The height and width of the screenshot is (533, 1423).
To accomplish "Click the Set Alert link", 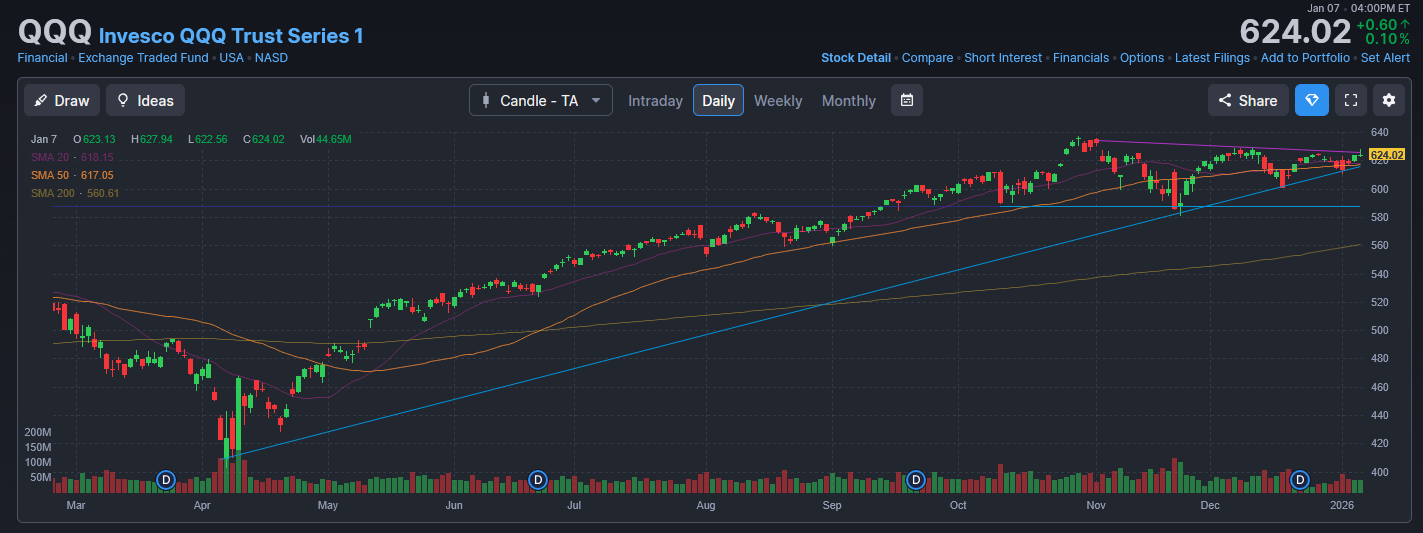I will pos(1385,58).
